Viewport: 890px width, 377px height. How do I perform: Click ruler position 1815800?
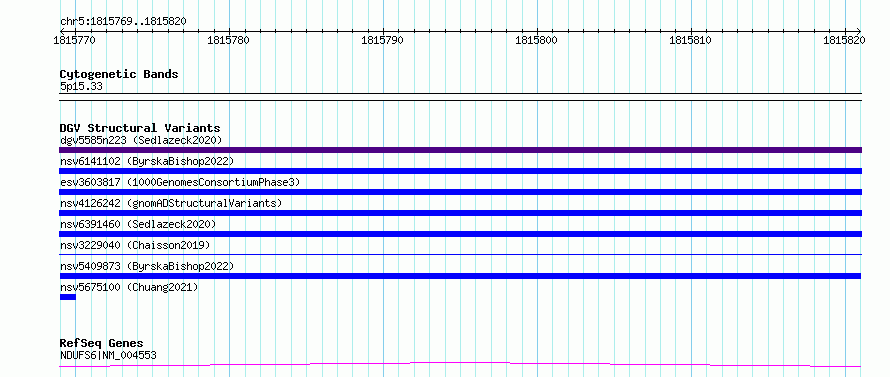pyautogui.click(x=537, y=40)
